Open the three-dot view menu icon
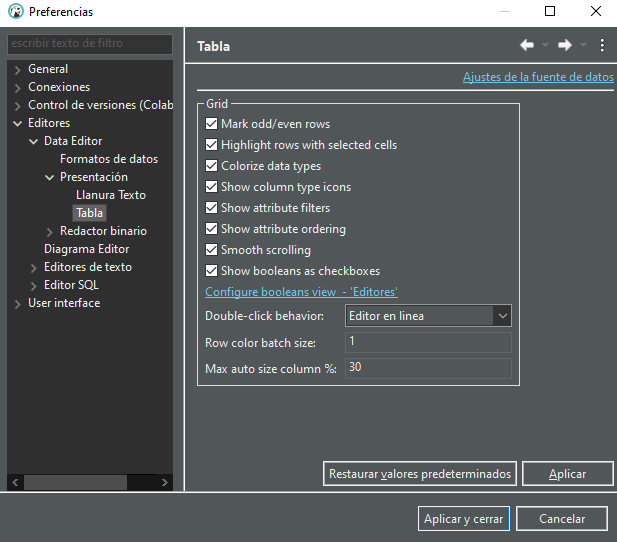Viewport: 617px width, 542px height. (x=602, y=45)
